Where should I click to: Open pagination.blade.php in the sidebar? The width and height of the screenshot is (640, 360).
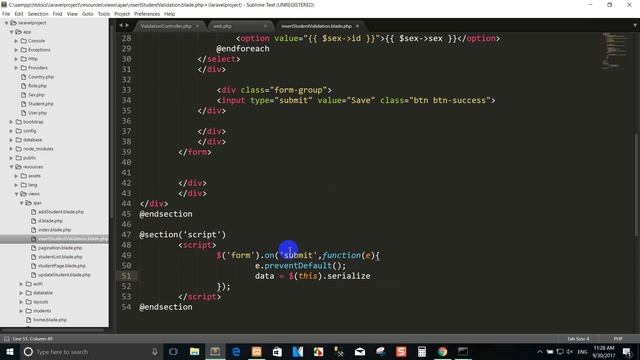60,248
